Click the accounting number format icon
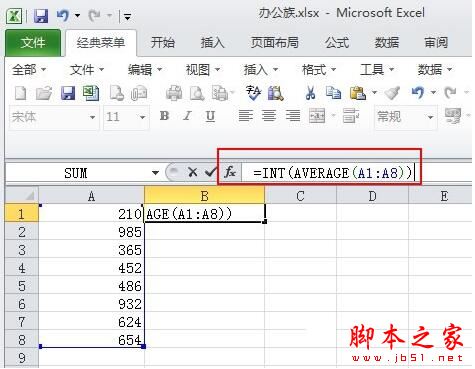The image size is (475, 369). [453, 116]
